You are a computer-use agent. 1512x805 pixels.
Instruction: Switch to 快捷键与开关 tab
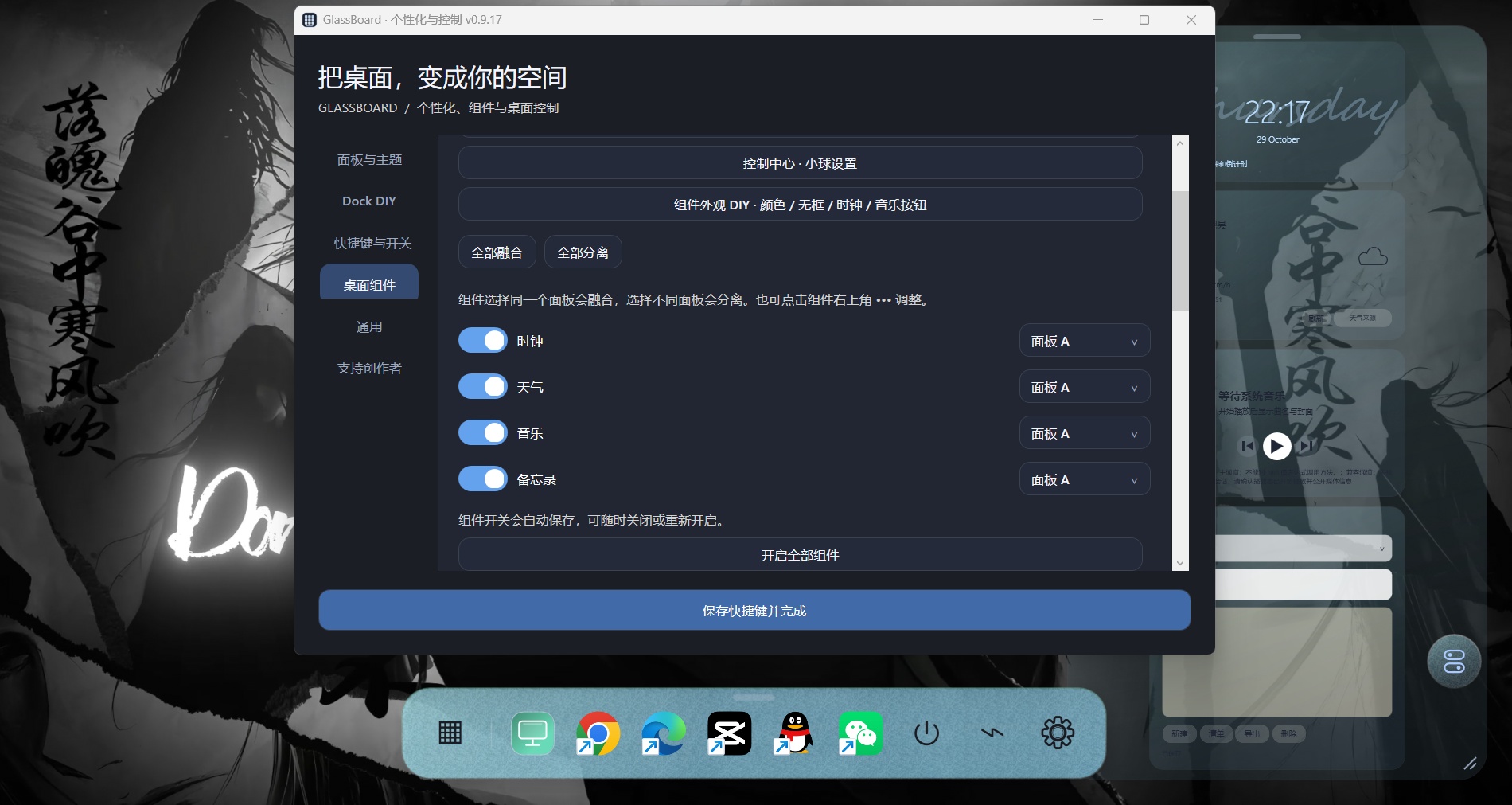tap(369, 243)
